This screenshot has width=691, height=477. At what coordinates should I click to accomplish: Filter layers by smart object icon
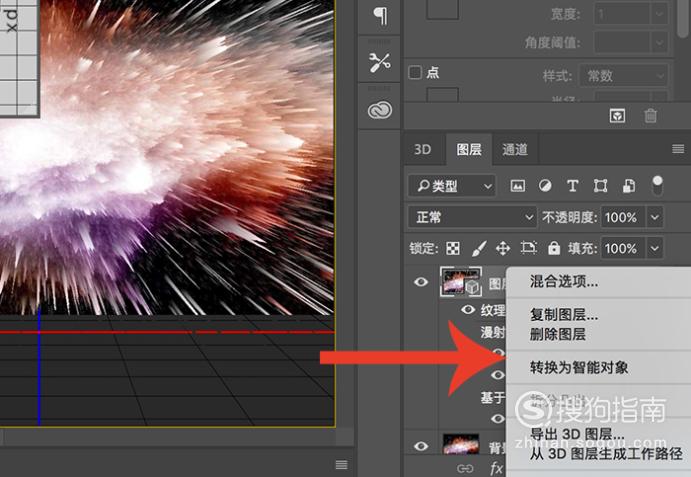pyautogui.click(x=629, y=186)
